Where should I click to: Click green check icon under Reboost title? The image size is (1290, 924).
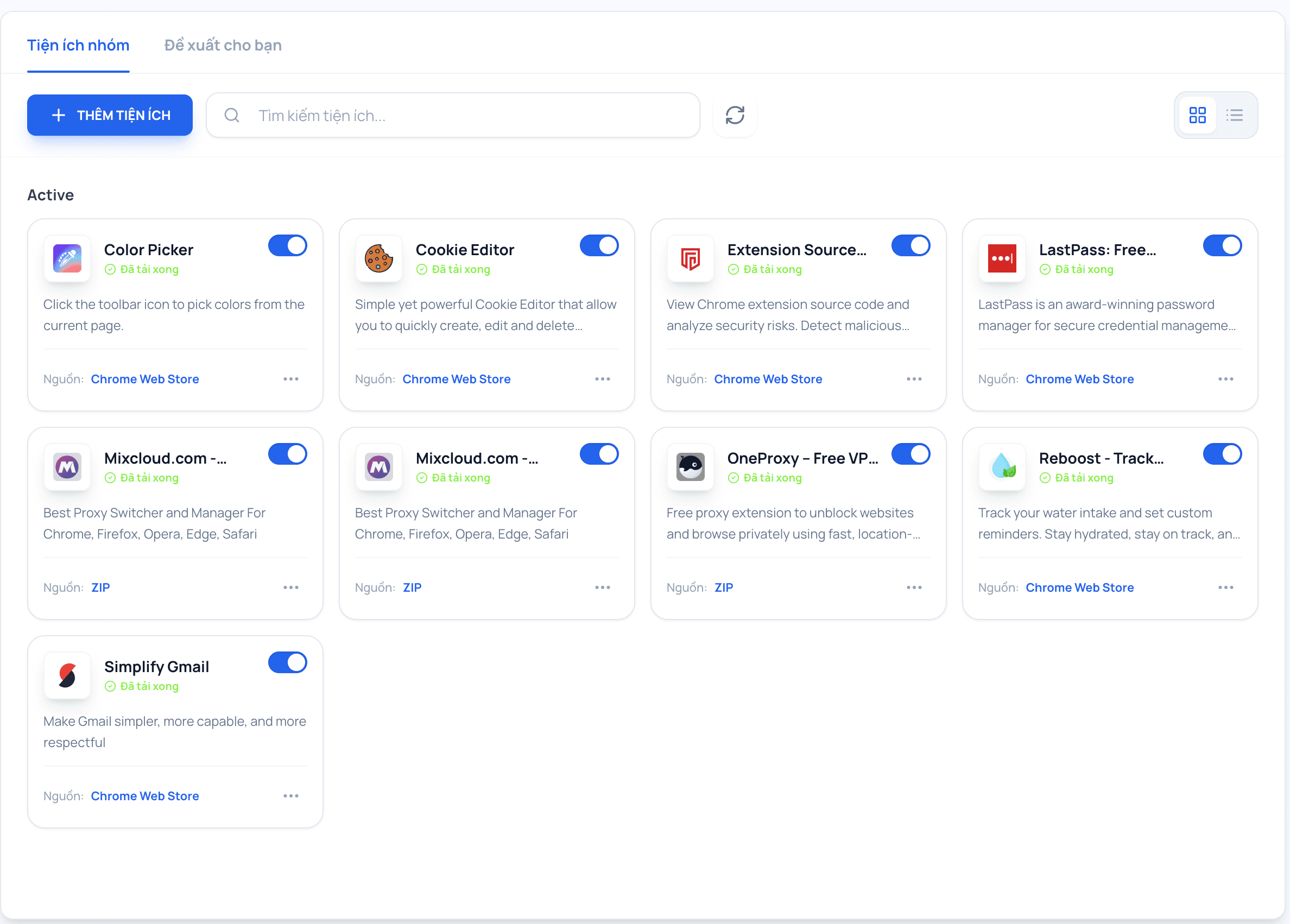1046,478
